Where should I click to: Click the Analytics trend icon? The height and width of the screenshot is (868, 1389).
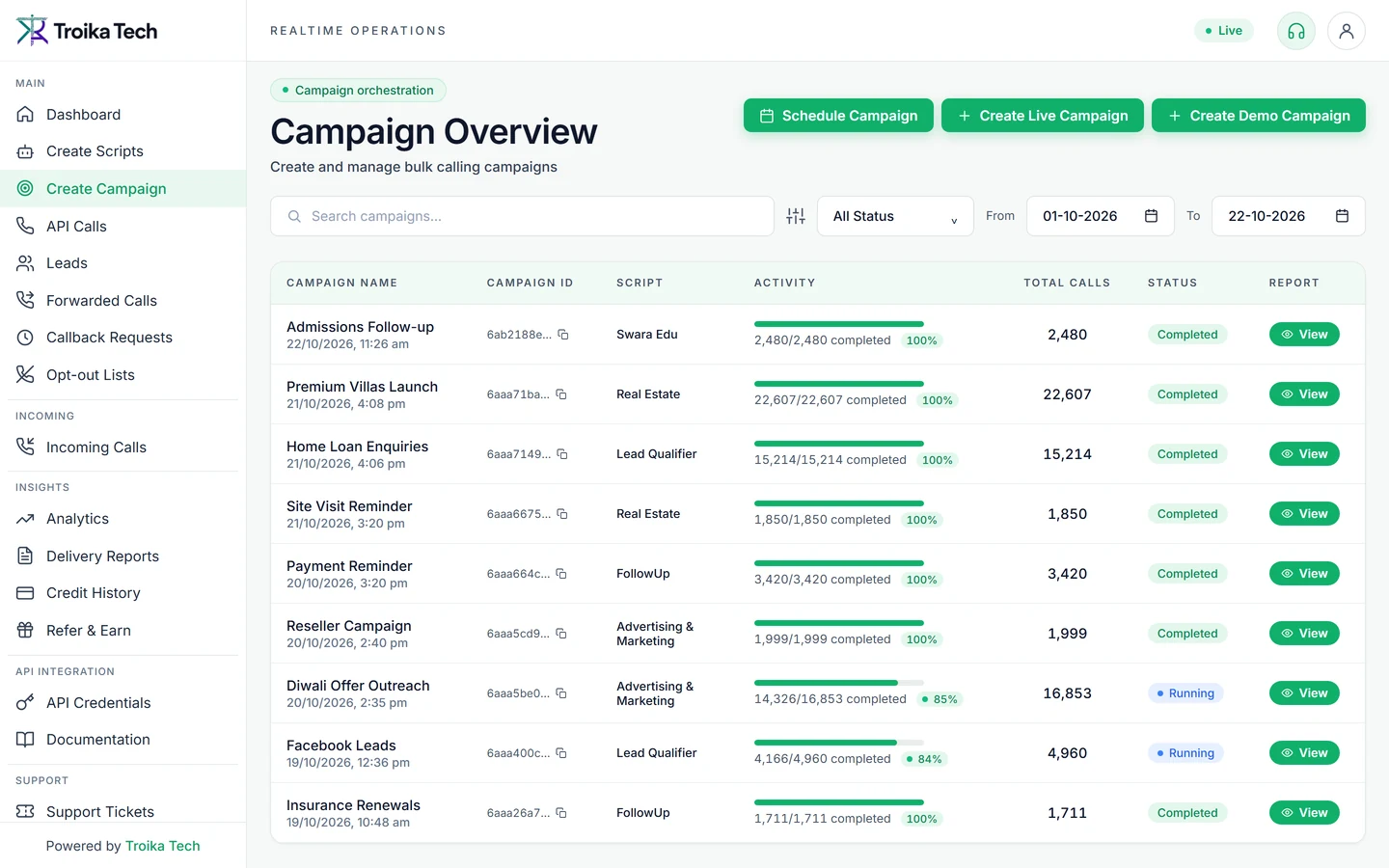click(25, 519)
